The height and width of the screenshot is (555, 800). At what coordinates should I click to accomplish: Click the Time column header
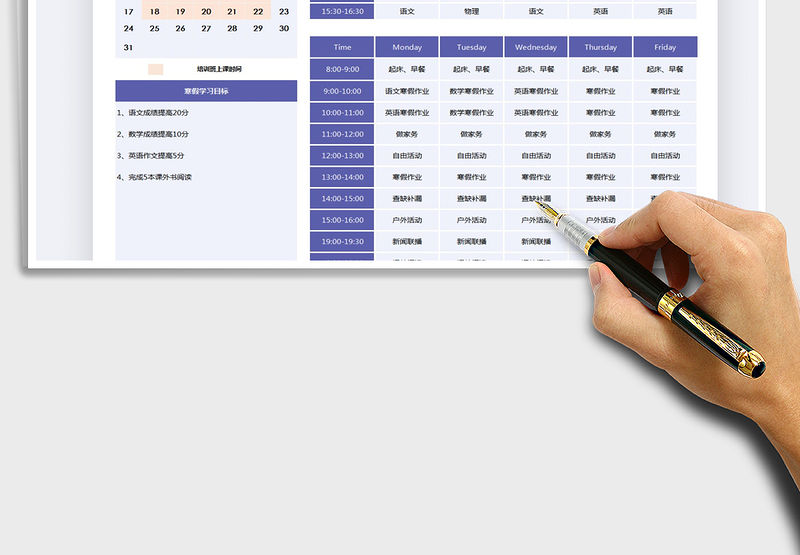point(342,47)
